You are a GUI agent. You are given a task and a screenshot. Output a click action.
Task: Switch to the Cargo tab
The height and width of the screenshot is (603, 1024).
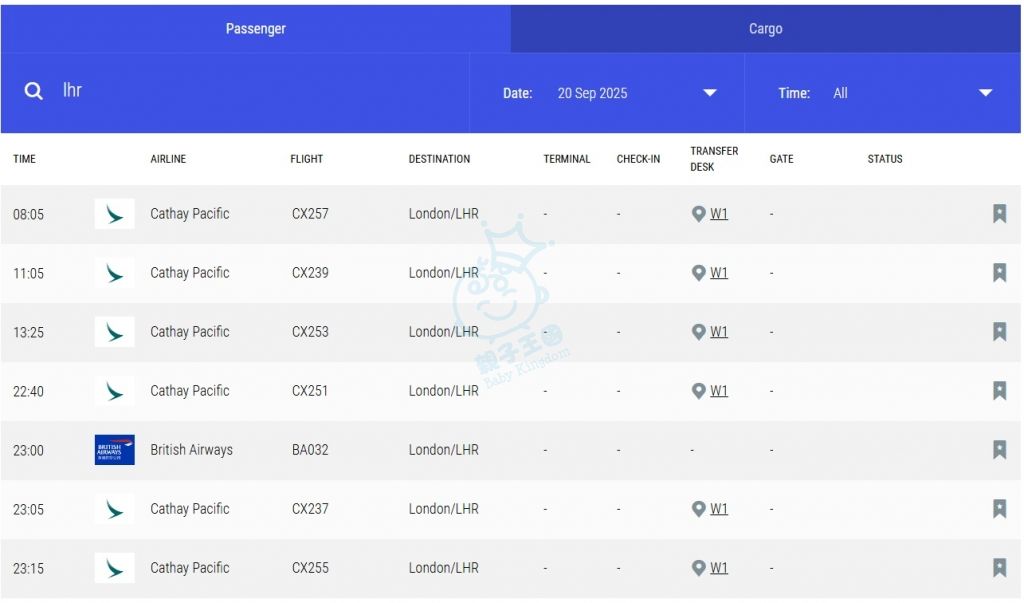tap(765, 29)
